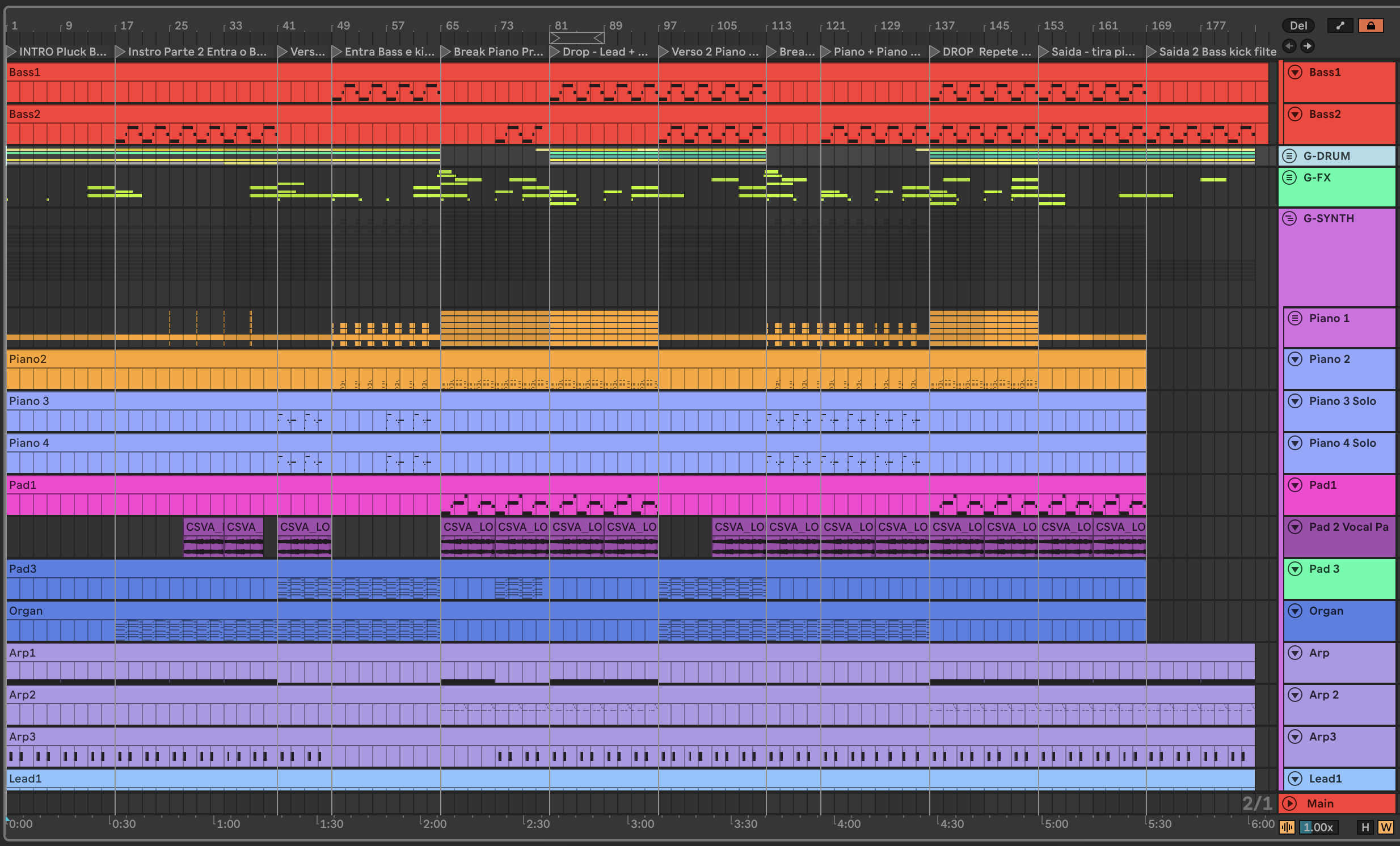1400x846 pixels.
Task: Click the G-FX group fold icon
Action: tap(1290, 177)
